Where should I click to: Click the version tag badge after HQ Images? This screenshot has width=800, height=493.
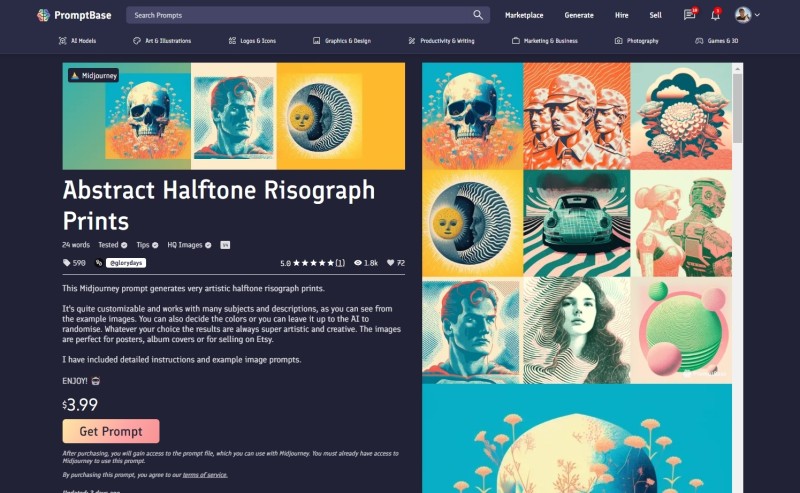(225, 245)
